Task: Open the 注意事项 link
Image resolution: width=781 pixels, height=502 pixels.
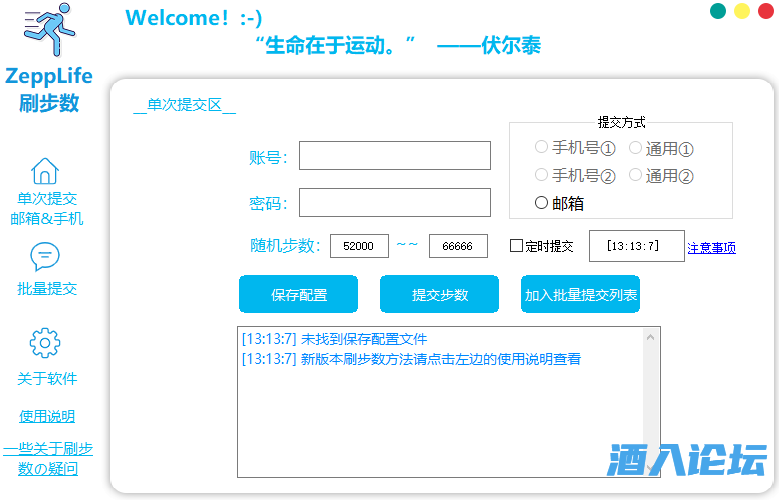Action: [x=711, y=248]
